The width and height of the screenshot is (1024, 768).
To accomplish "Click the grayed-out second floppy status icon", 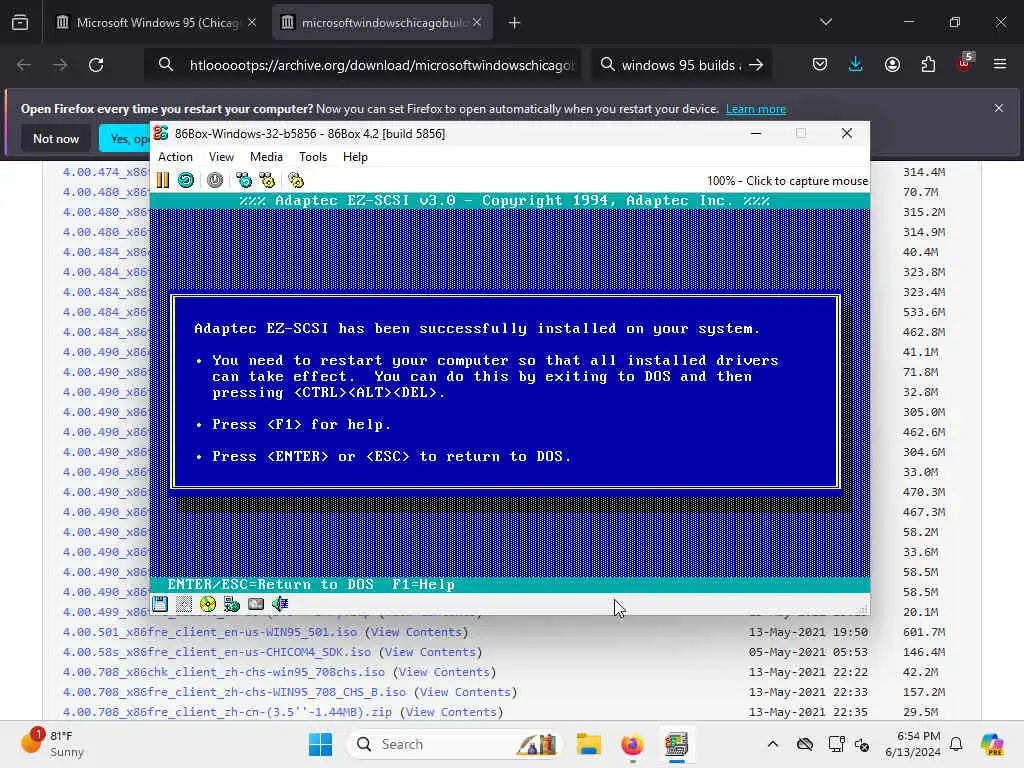I will click(x=184, y=604).
